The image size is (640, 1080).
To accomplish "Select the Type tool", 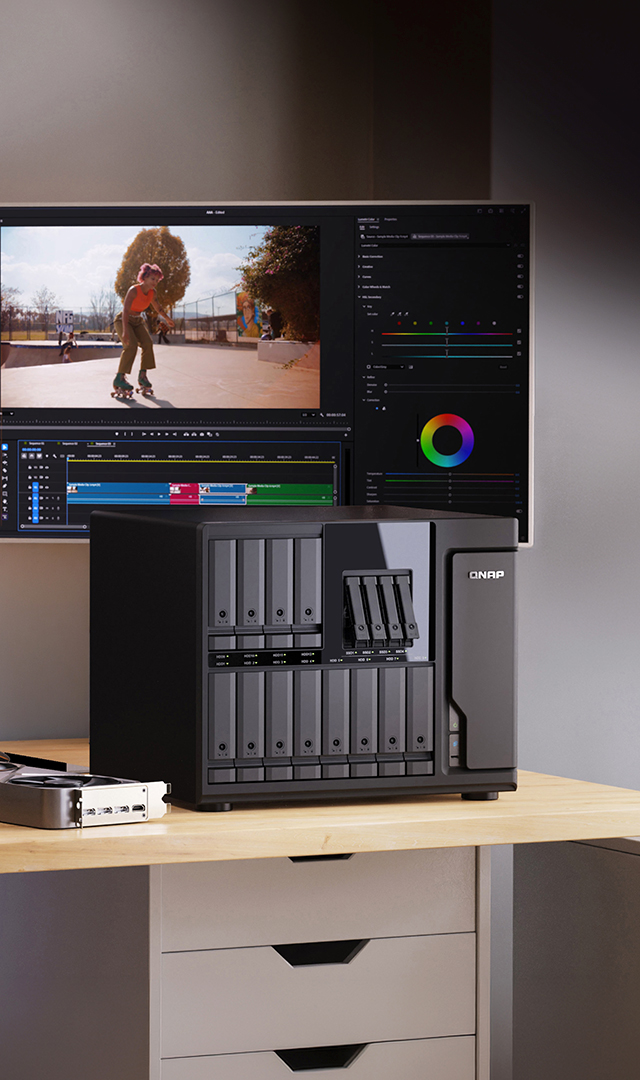I will [5, 509].
